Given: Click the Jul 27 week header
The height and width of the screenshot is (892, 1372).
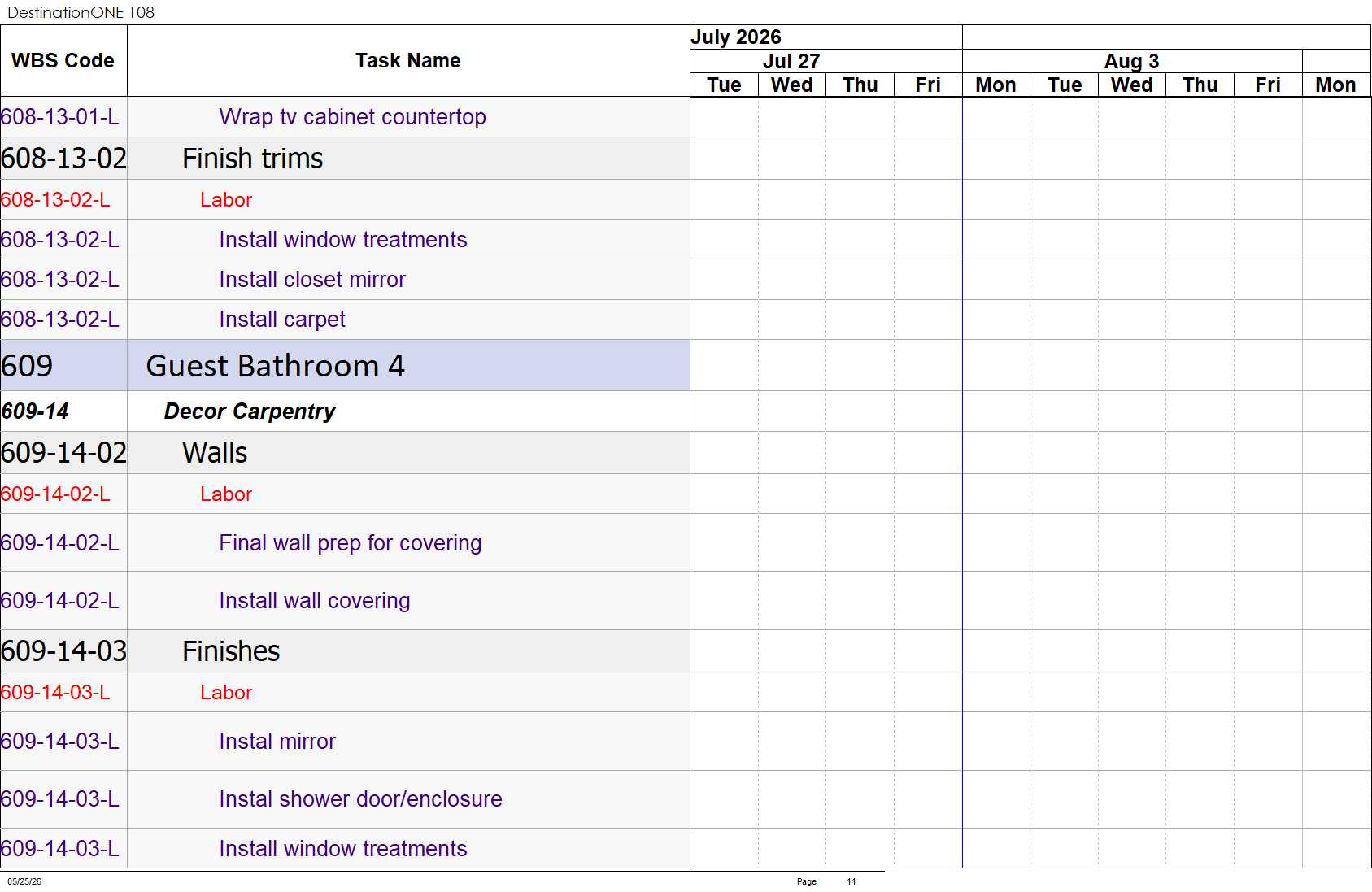Looking at the screenshot, I should (x=791, y=62).
